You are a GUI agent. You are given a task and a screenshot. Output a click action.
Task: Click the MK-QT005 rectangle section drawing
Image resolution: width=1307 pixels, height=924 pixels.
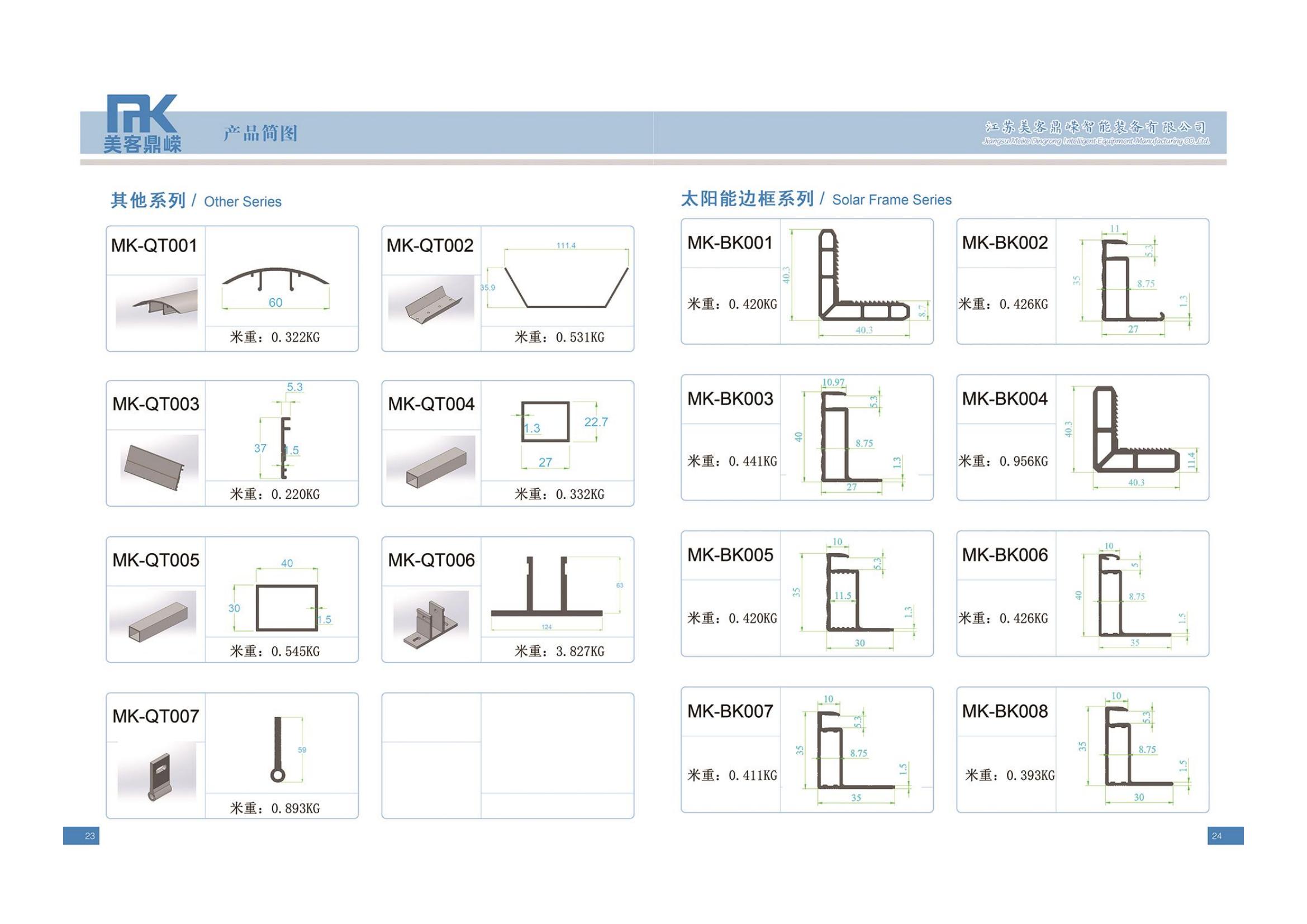pos(286,608)
